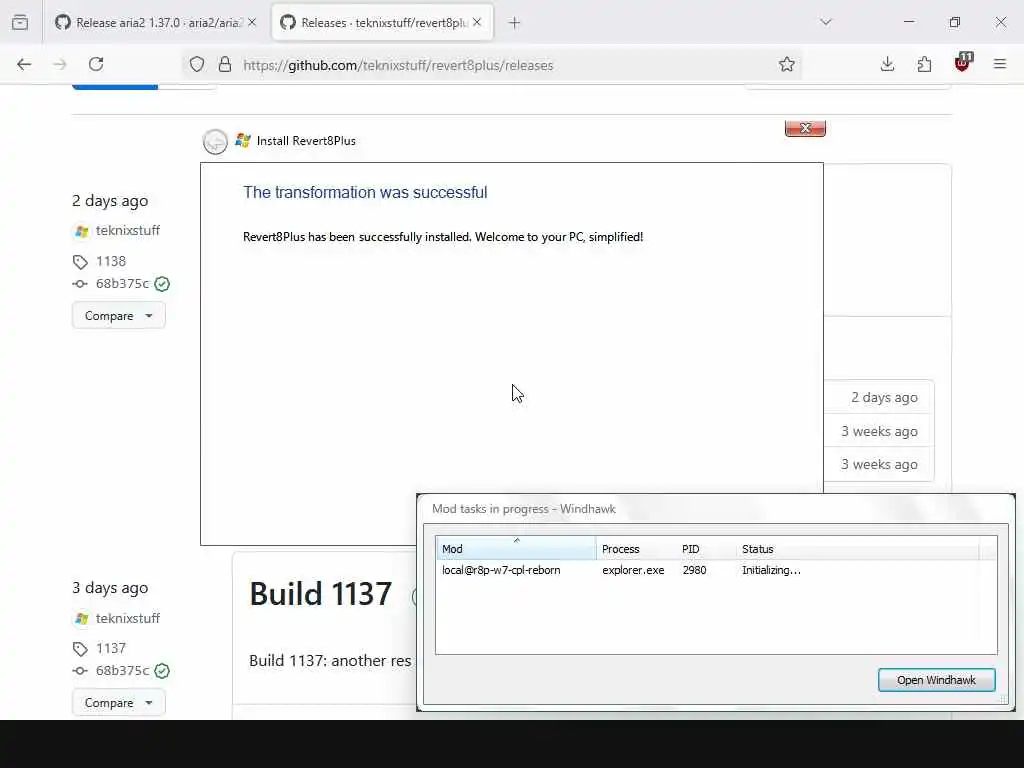Click teknixstuff author link for tag 1137
1024x768 pixels.
point(128,618)
